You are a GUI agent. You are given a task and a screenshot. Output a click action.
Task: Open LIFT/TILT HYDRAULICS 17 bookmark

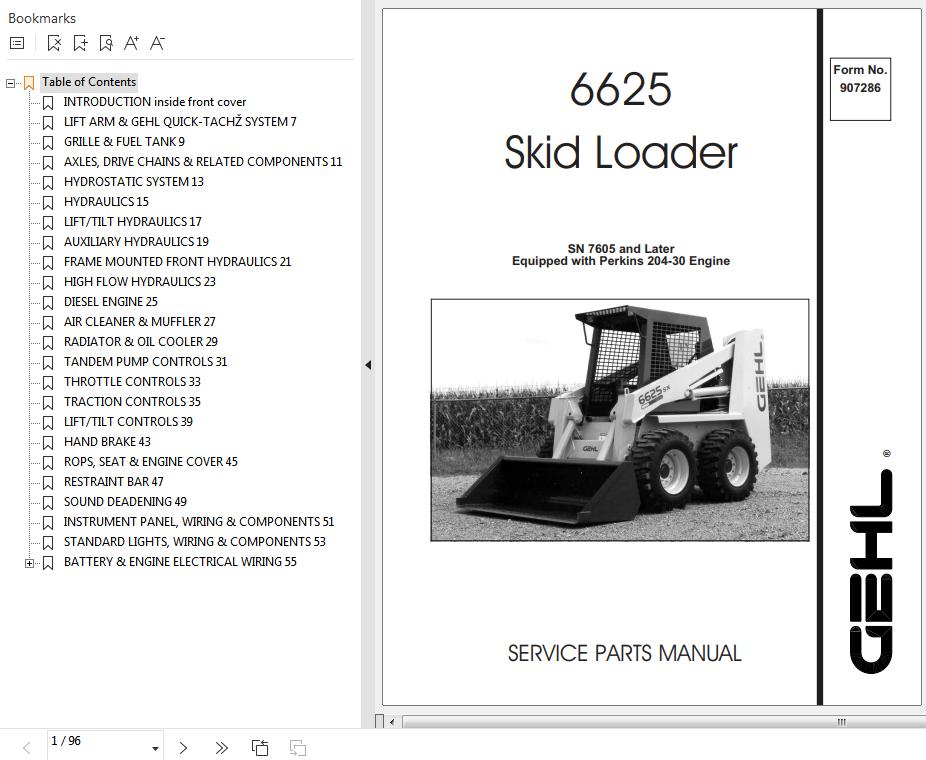tap(132, 222)
